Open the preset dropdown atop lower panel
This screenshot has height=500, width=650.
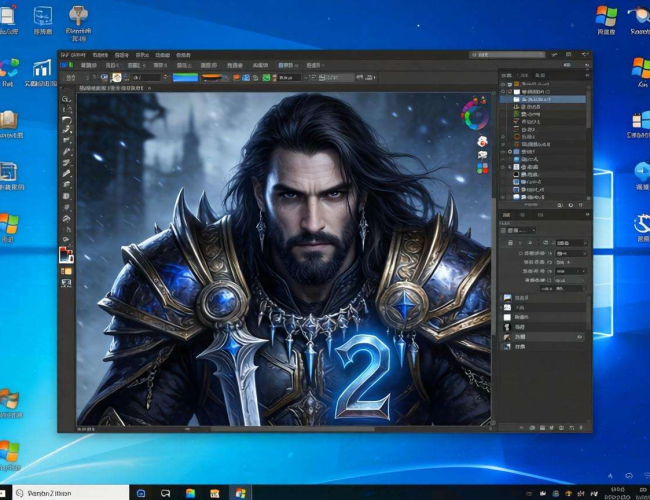pos(519,230)
